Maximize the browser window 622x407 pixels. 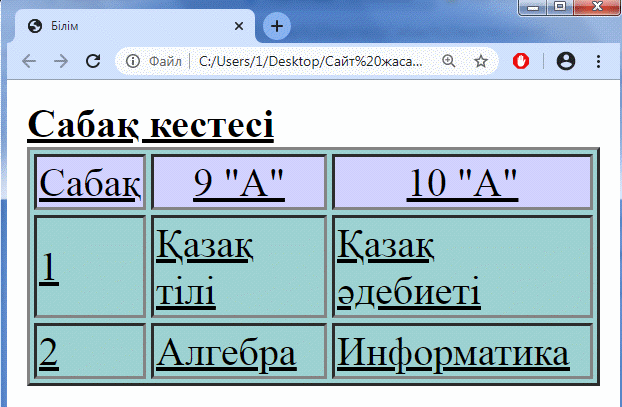560,7
